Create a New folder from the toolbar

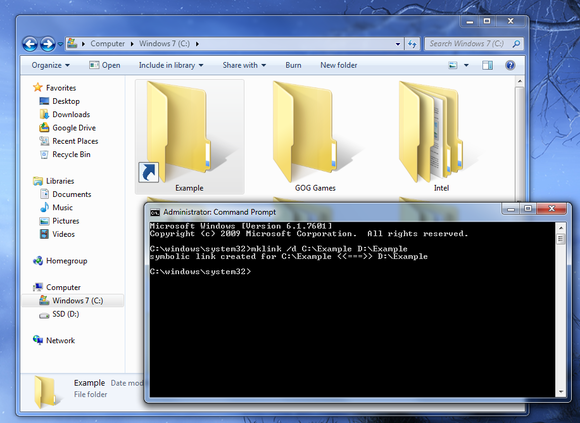(x=338, y=65)
